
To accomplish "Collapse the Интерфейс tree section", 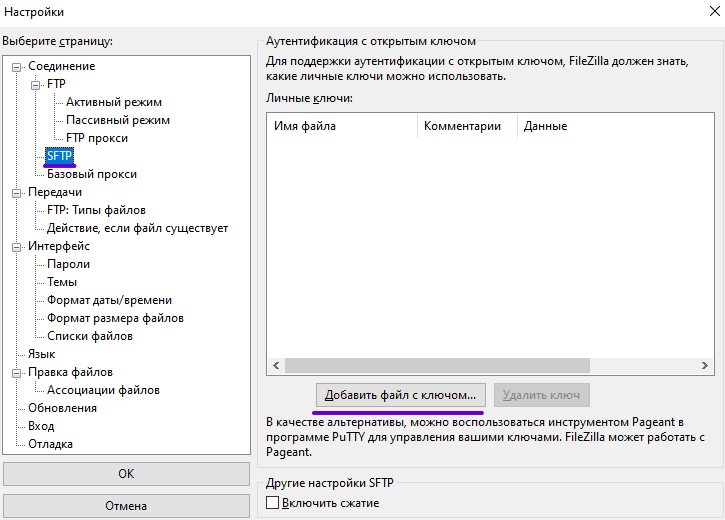I will click(16, 246).
